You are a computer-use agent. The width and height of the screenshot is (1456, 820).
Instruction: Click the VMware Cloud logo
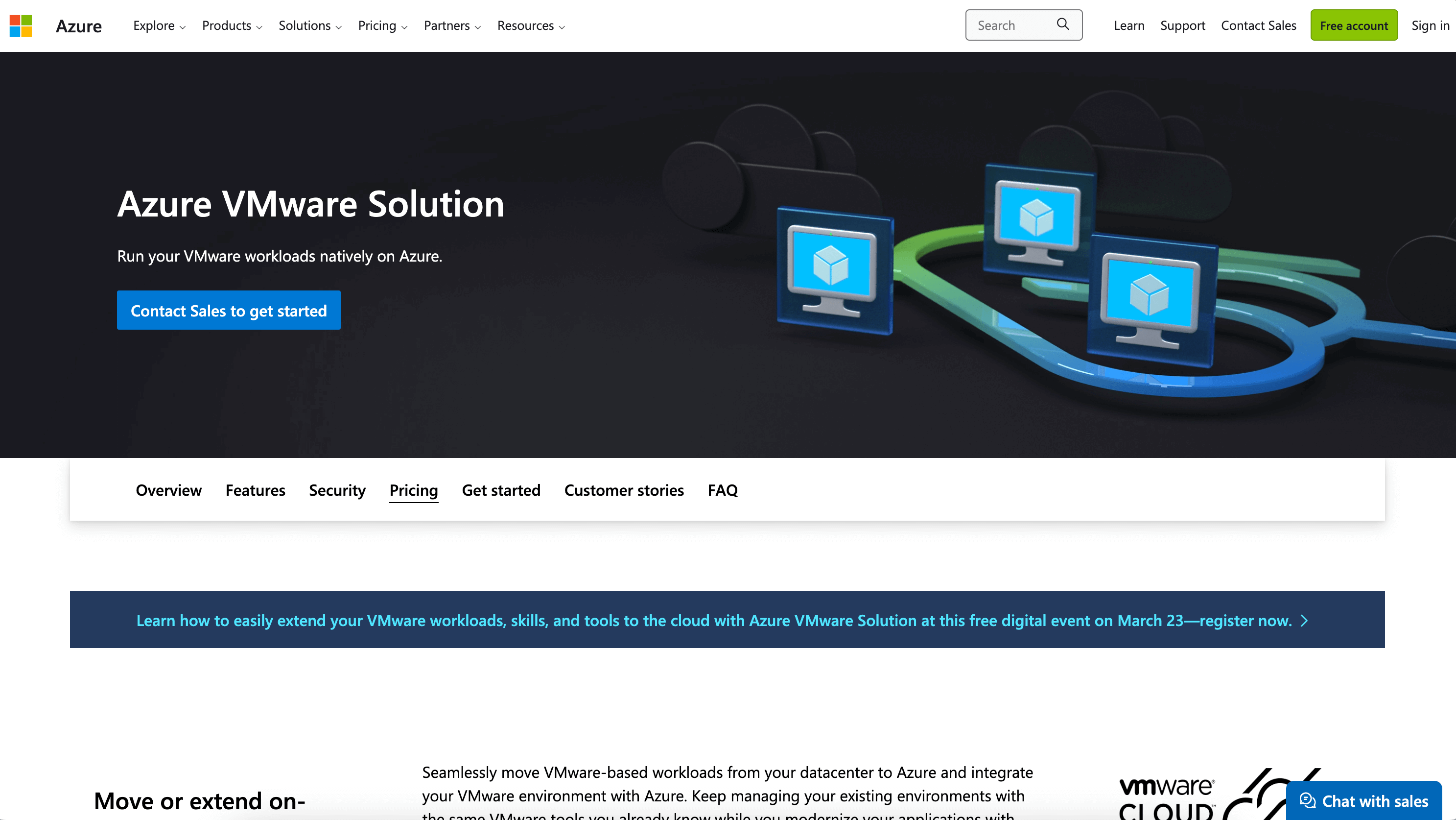tap(1221, 795)
